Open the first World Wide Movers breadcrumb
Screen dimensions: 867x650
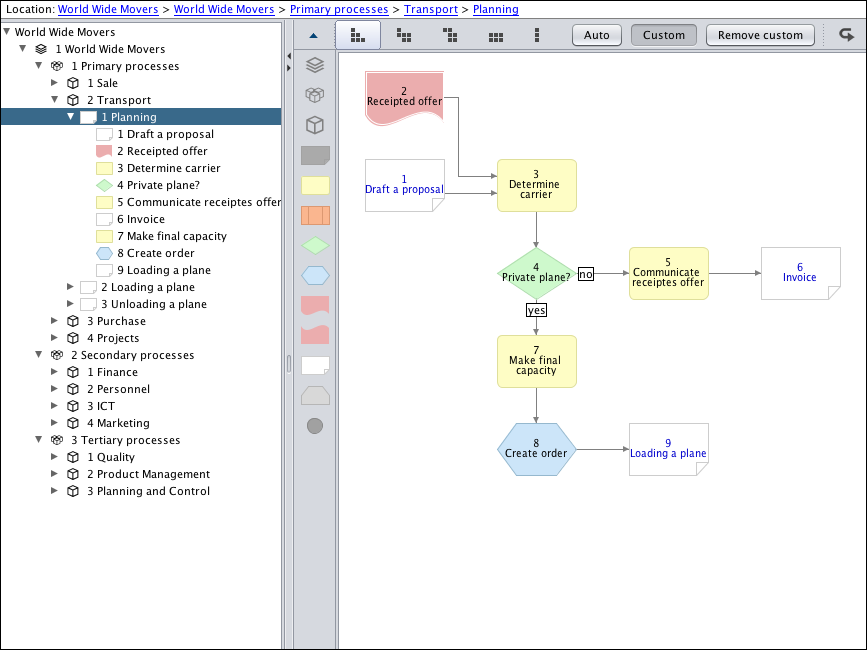click(x=108, y=9)
